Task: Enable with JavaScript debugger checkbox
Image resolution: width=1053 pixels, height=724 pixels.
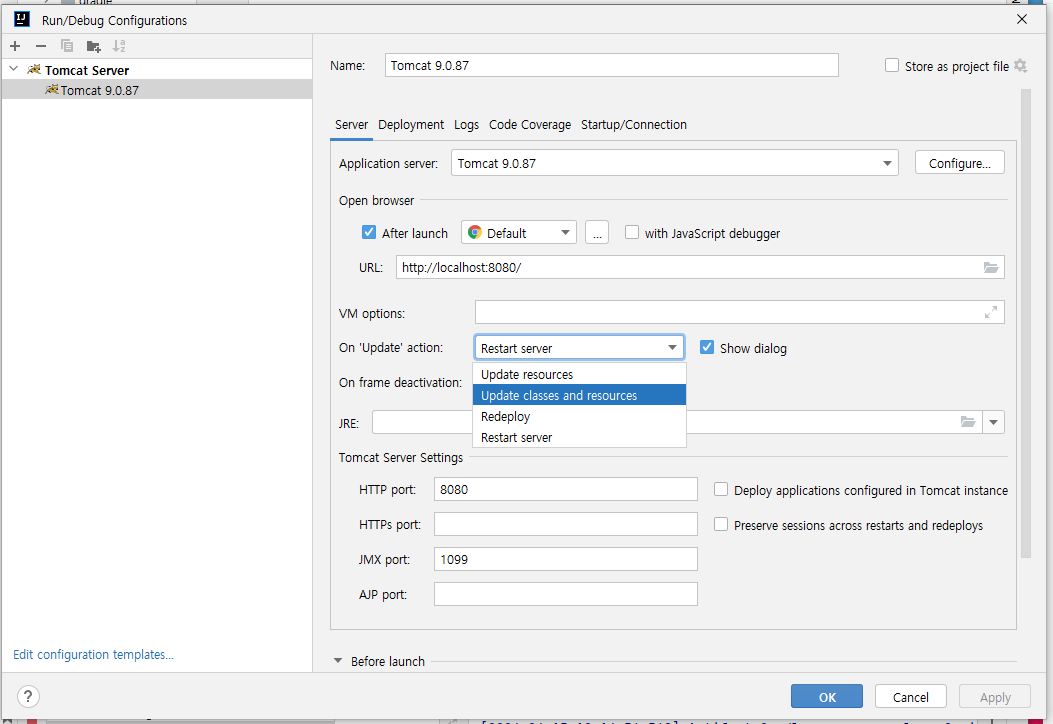Action: (632, 232)
